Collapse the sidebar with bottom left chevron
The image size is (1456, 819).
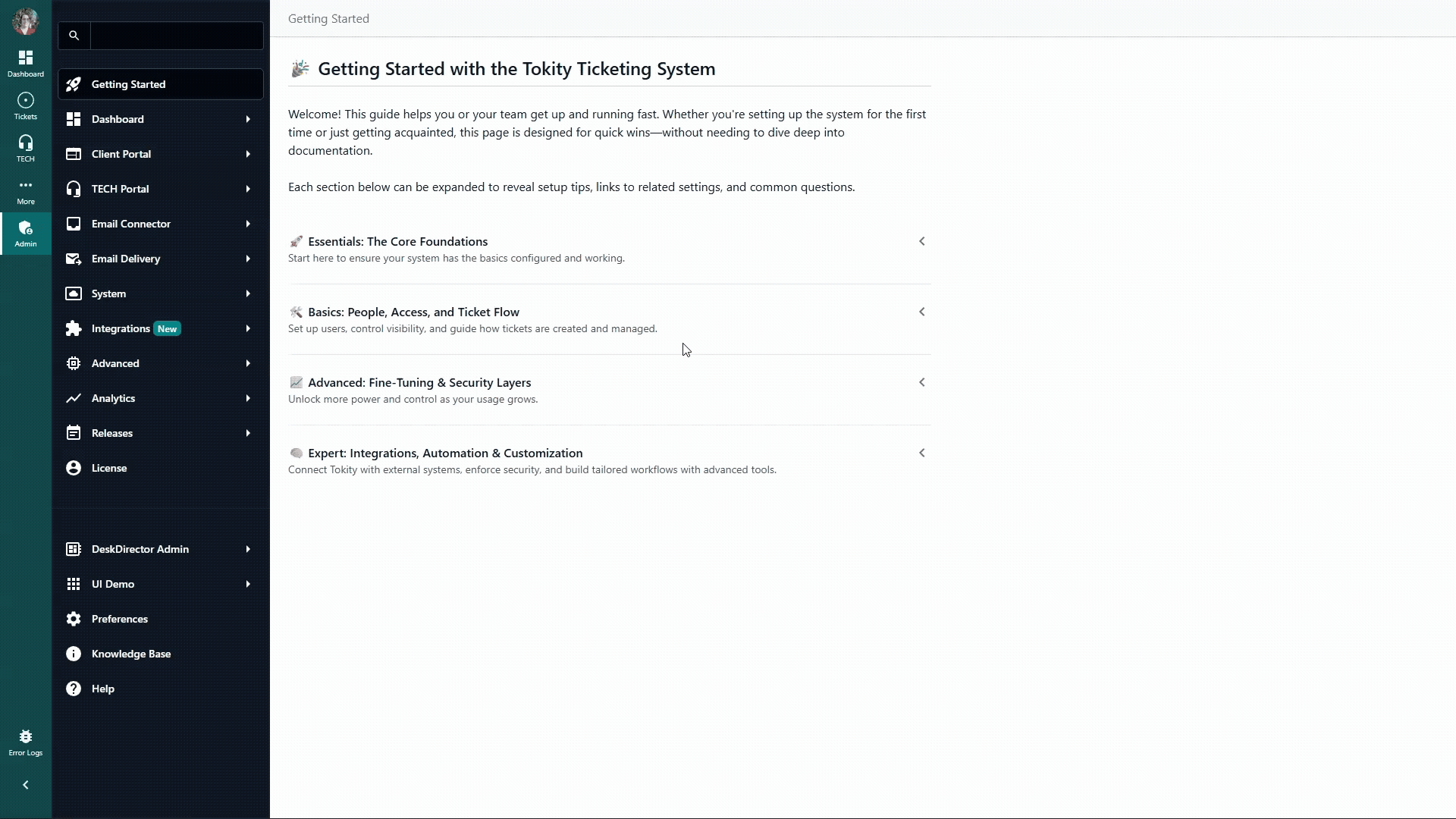26,785
